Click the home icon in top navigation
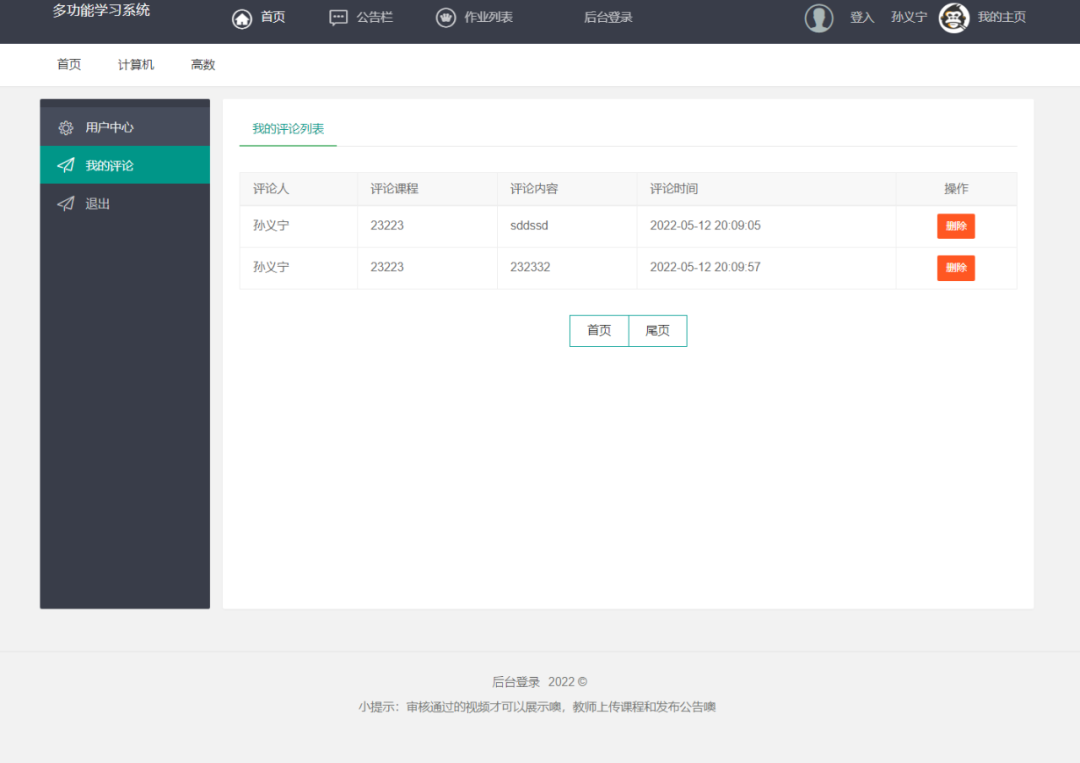1080x763 pixels. [242, 19]
